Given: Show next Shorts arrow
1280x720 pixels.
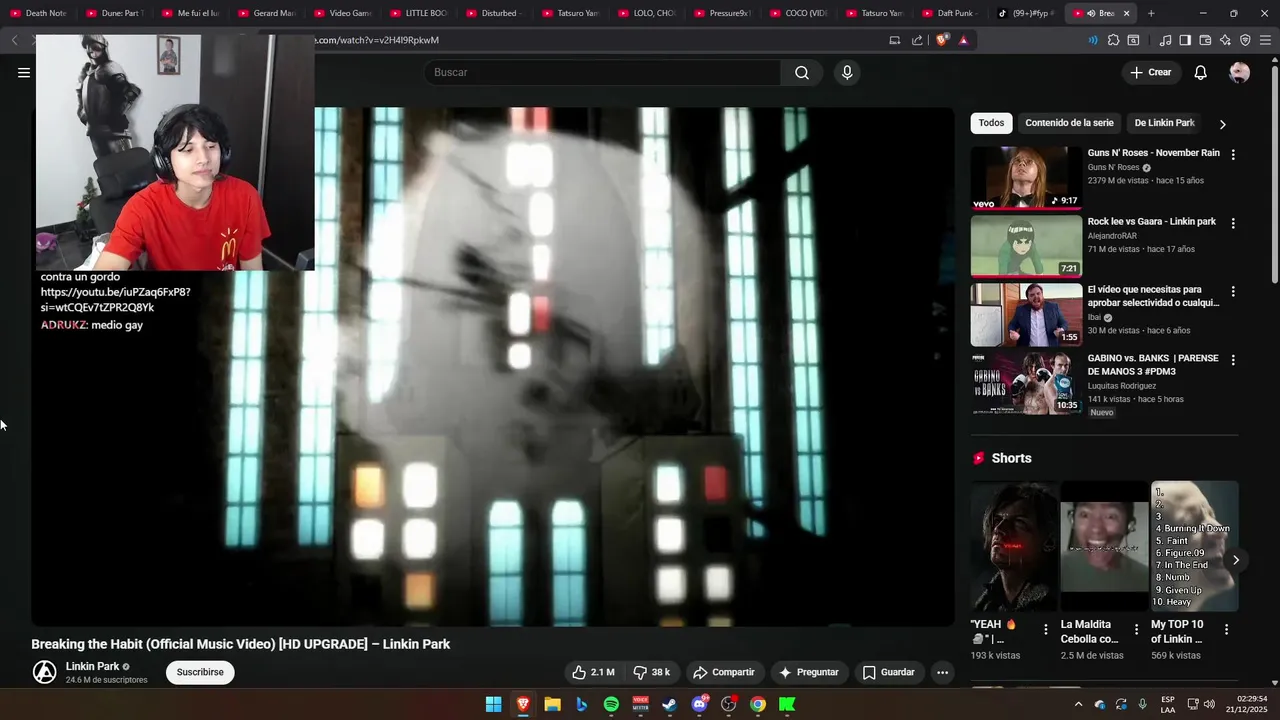Looking at the screenshot, I should 1235,560.
